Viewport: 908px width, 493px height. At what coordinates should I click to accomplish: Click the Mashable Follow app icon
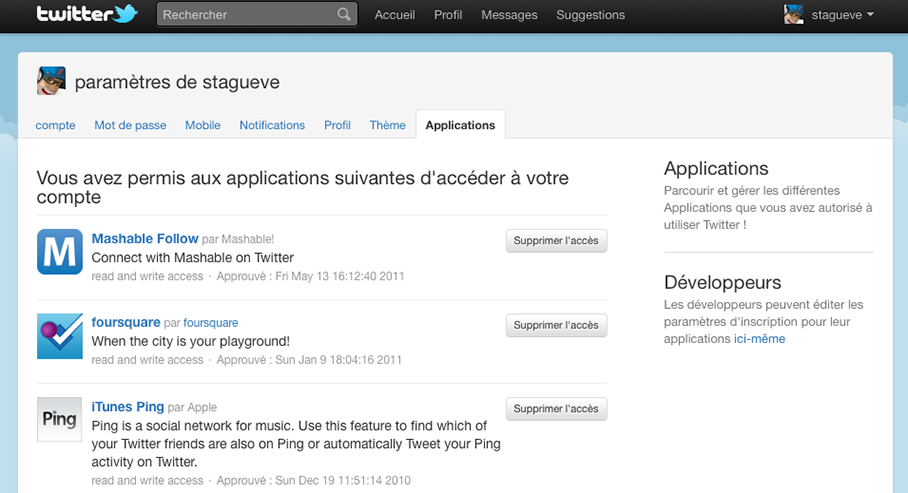(59, 252)
